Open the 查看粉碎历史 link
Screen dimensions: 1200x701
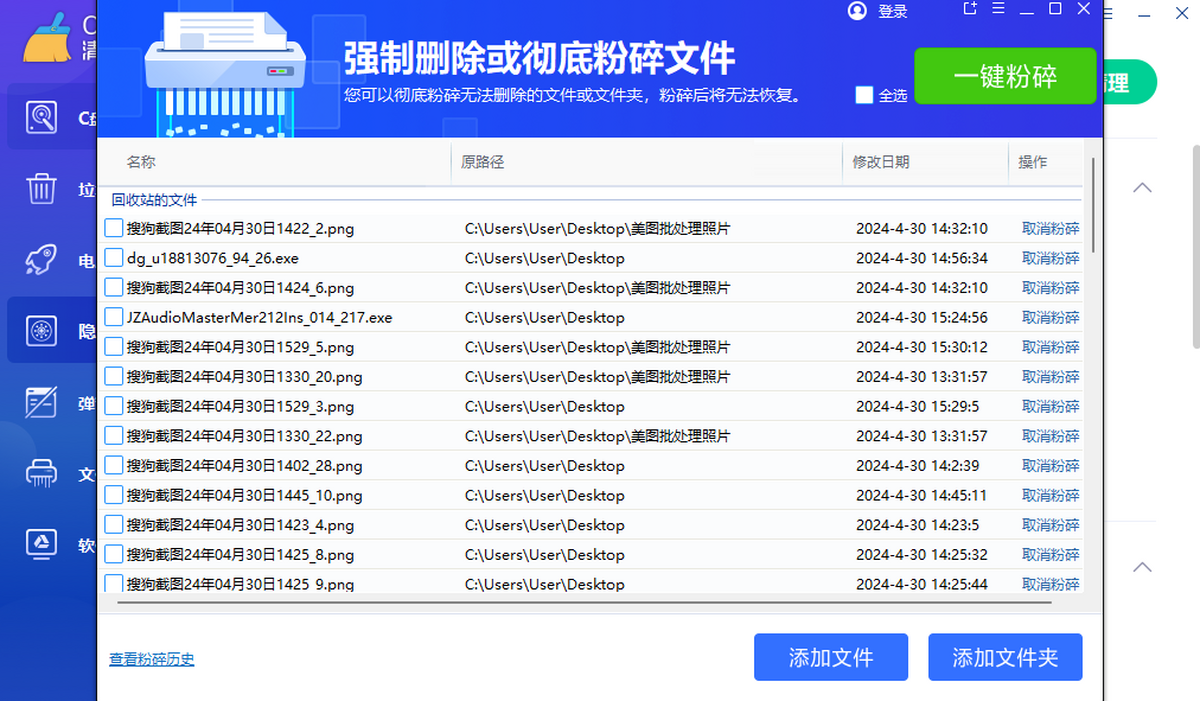pos(151,659)
